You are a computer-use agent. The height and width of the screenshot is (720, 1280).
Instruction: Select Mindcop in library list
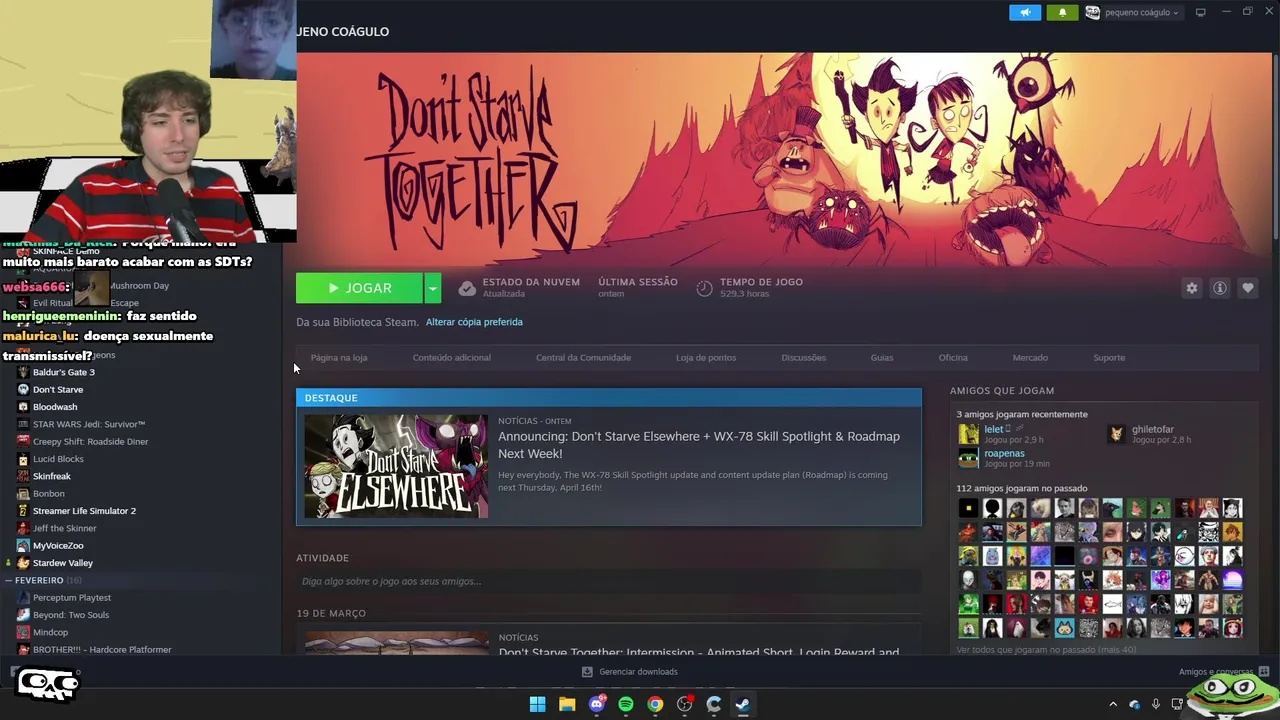[x=50, y=632]
